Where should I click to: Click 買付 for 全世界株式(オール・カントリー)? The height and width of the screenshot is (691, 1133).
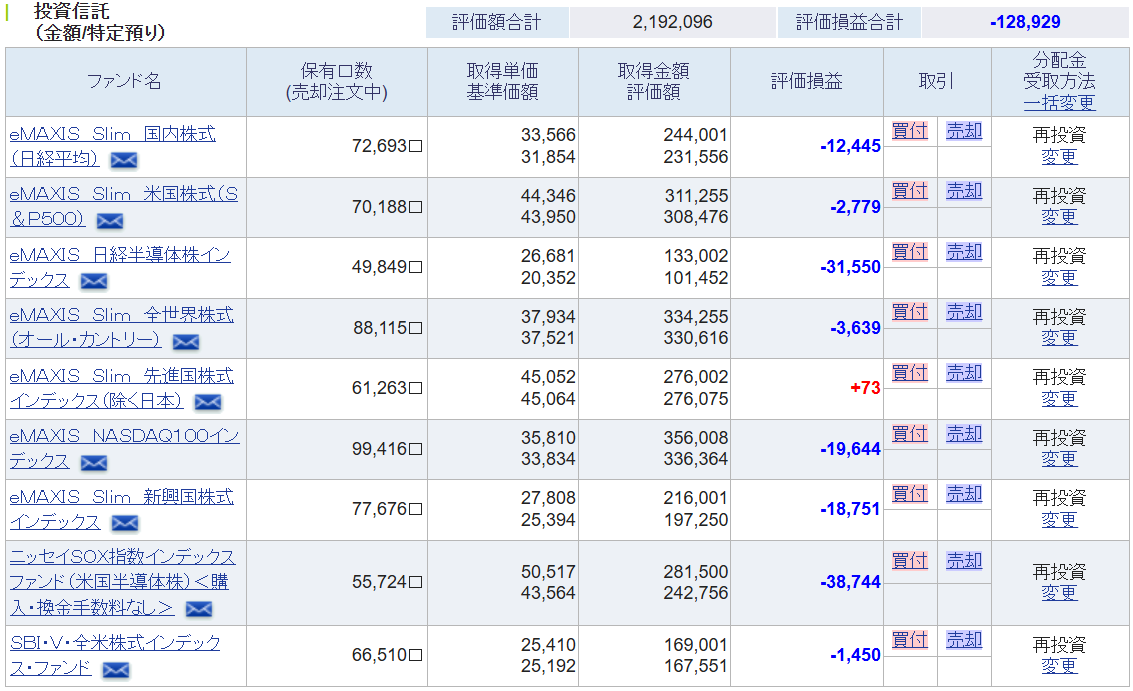tap(910, 312)
